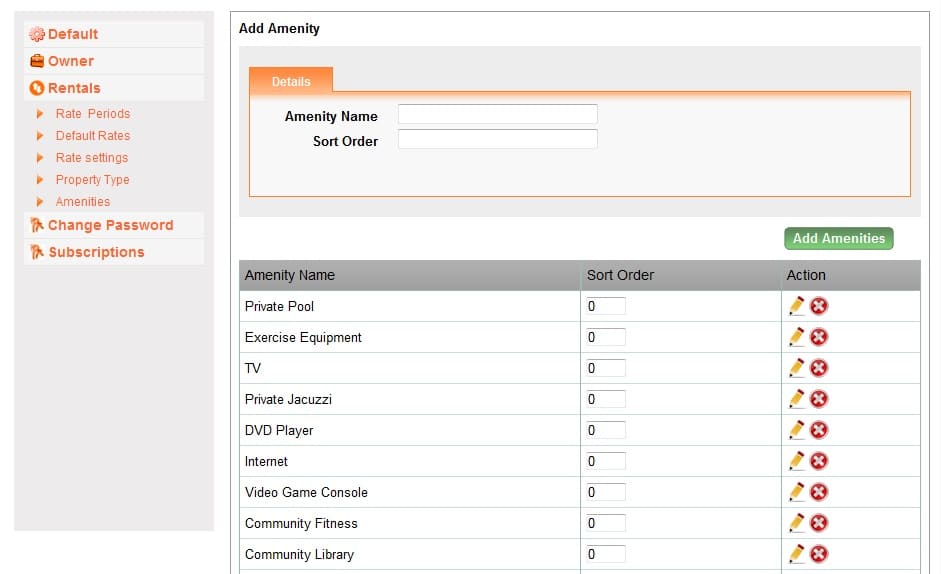Open the Property Type submenu item
Image resolution: width=941 pixels, height=574 pixels.
coord(92,180)
